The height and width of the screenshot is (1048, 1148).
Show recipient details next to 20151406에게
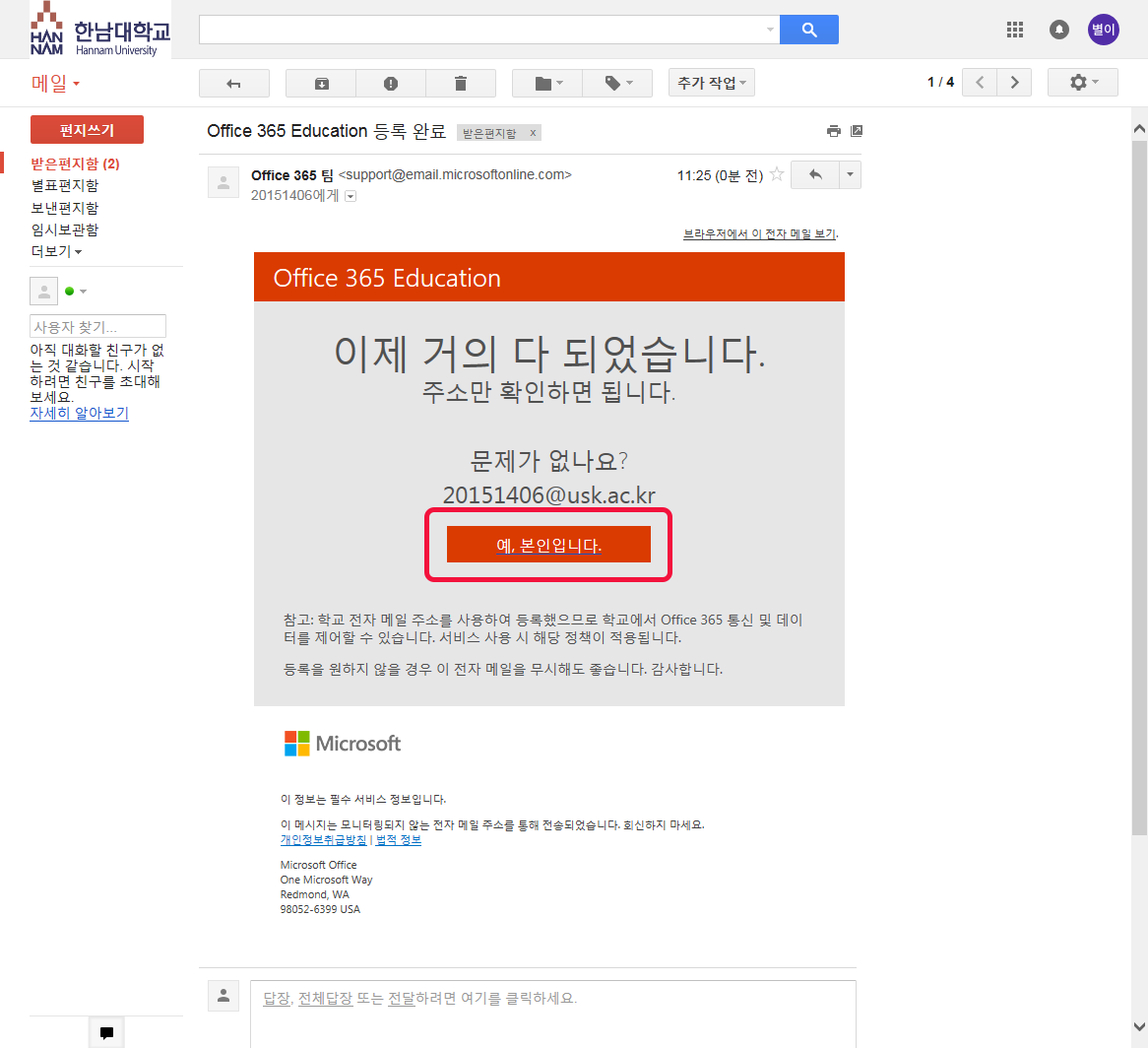[351, 196]
